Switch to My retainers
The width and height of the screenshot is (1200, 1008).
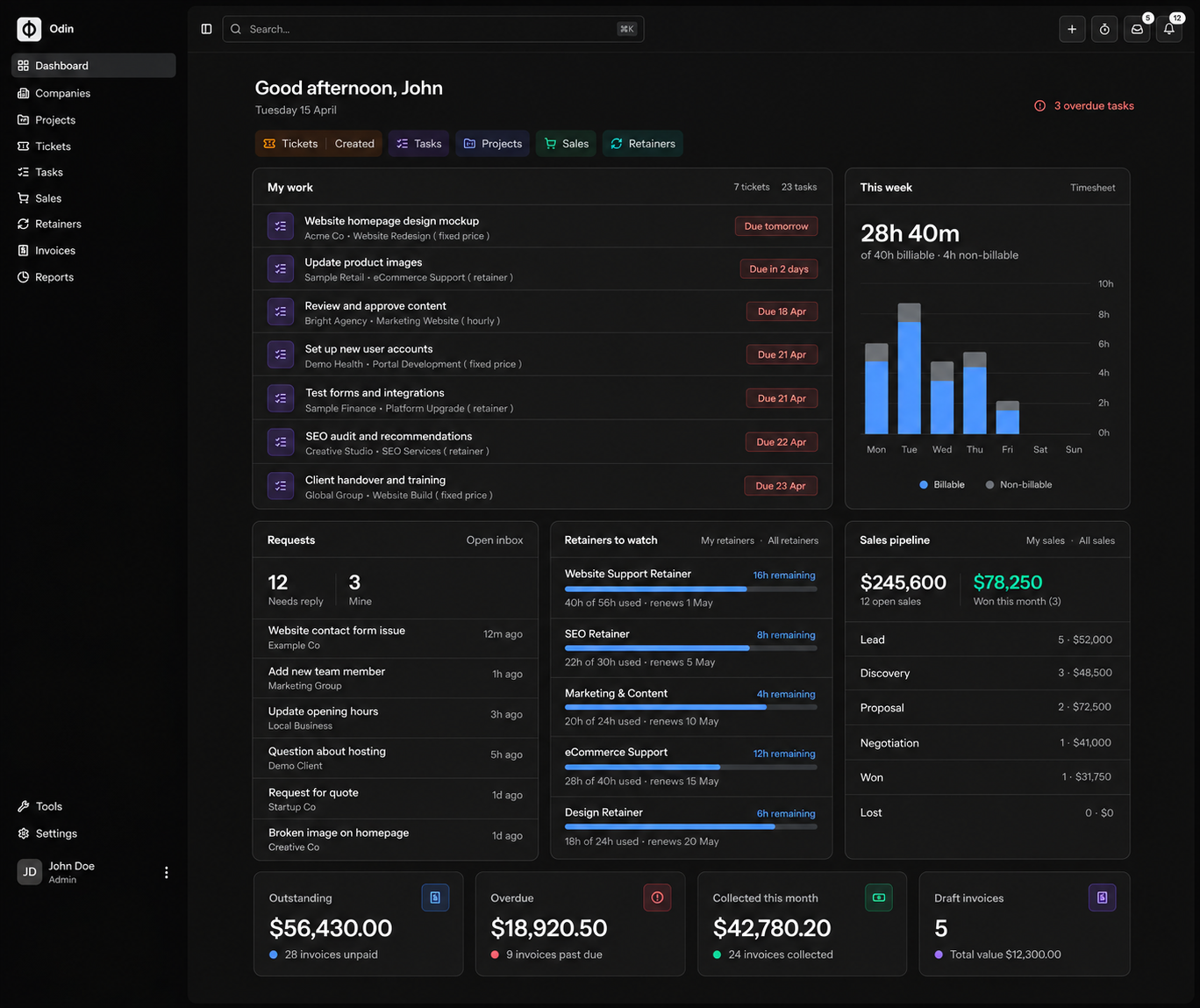[x=727, y=540]
